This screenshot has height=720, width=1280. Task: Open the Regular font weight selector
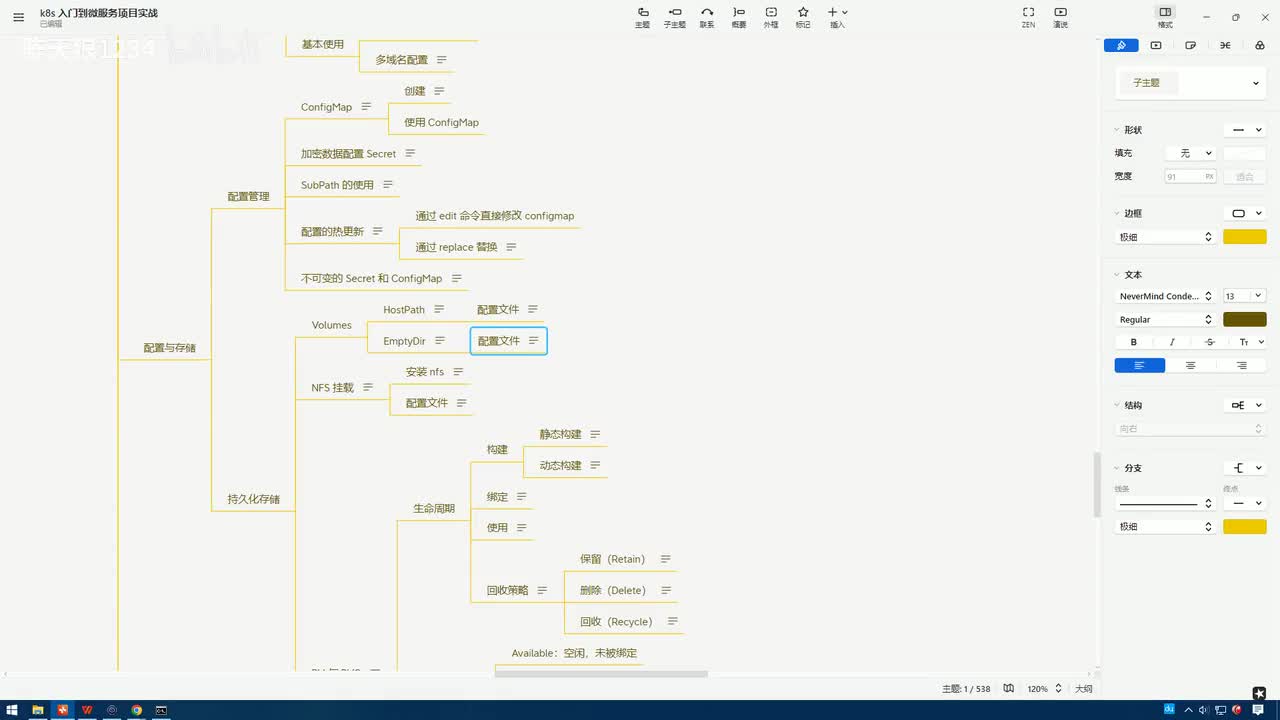point(1165,319)
